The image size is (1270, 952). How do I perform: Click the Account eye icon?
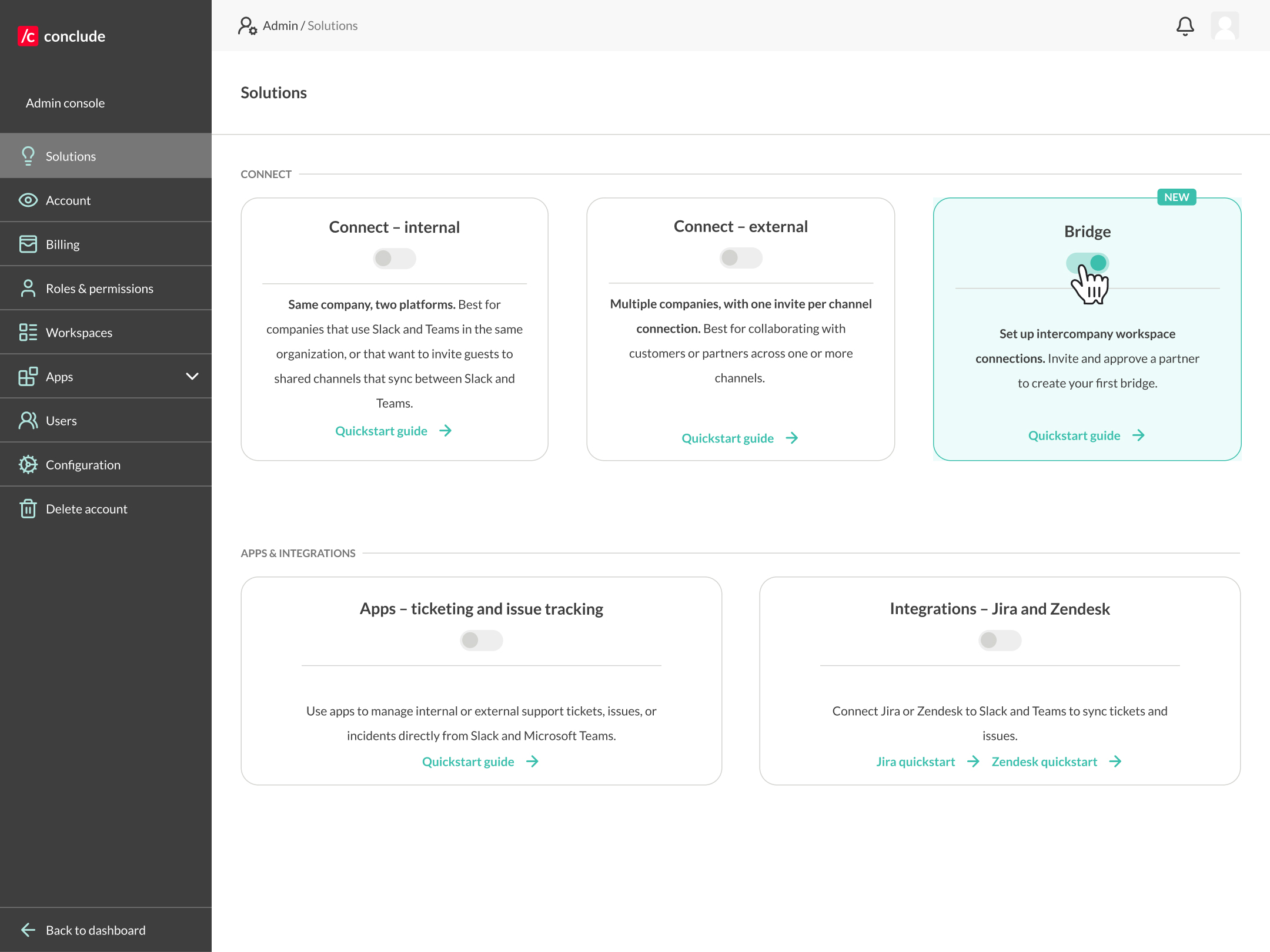point(28,200)
